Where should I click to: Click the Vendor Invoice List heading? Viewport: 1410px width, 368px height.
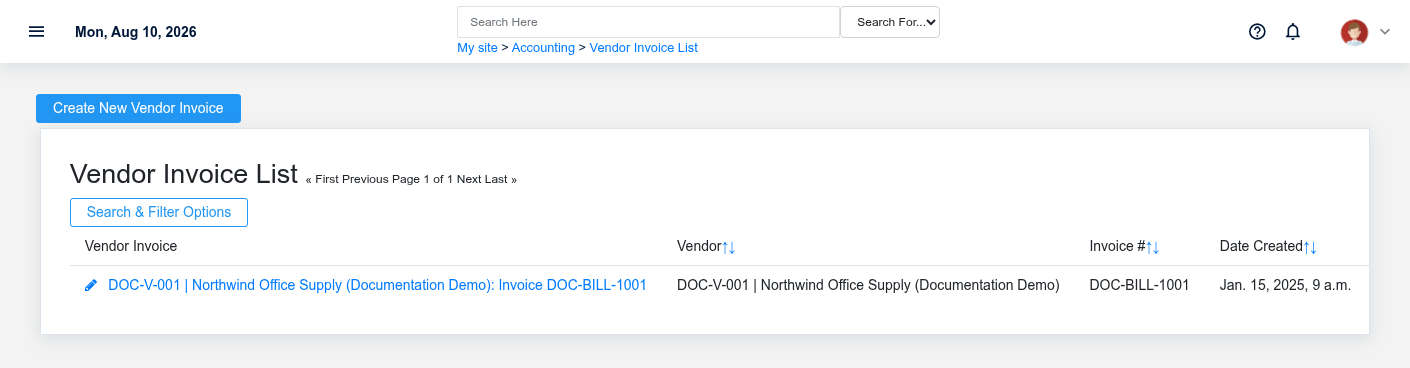[x=184, y=174]
